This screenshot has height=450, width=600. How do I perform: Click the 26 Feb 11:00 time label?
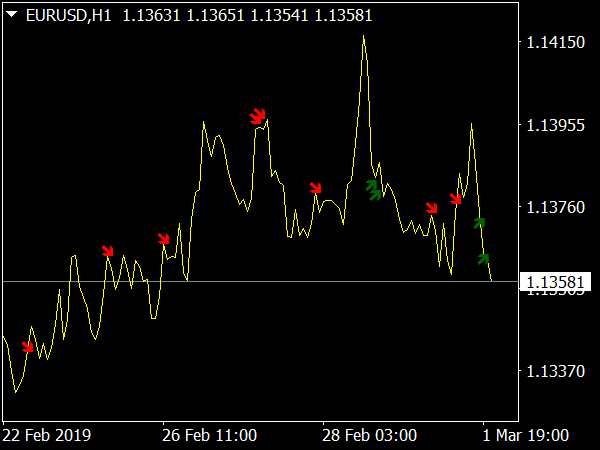pyautogui.click(x=209, y=435)
